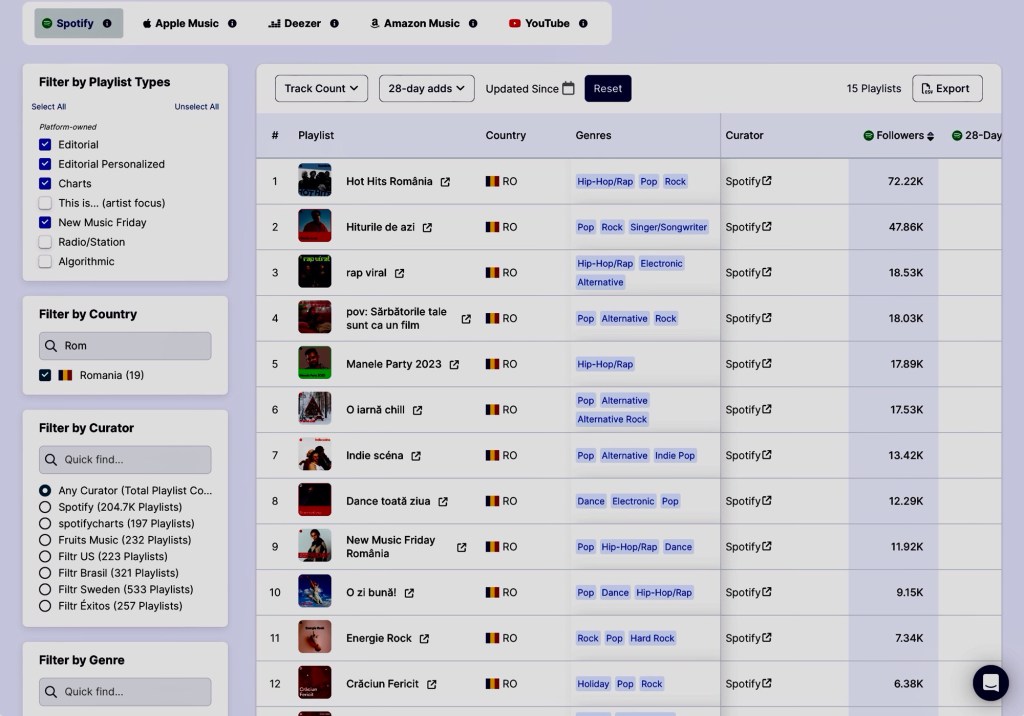Screen dimensions: 1024x716
Task: Click the Export button
Action: (x=946, y=88)
